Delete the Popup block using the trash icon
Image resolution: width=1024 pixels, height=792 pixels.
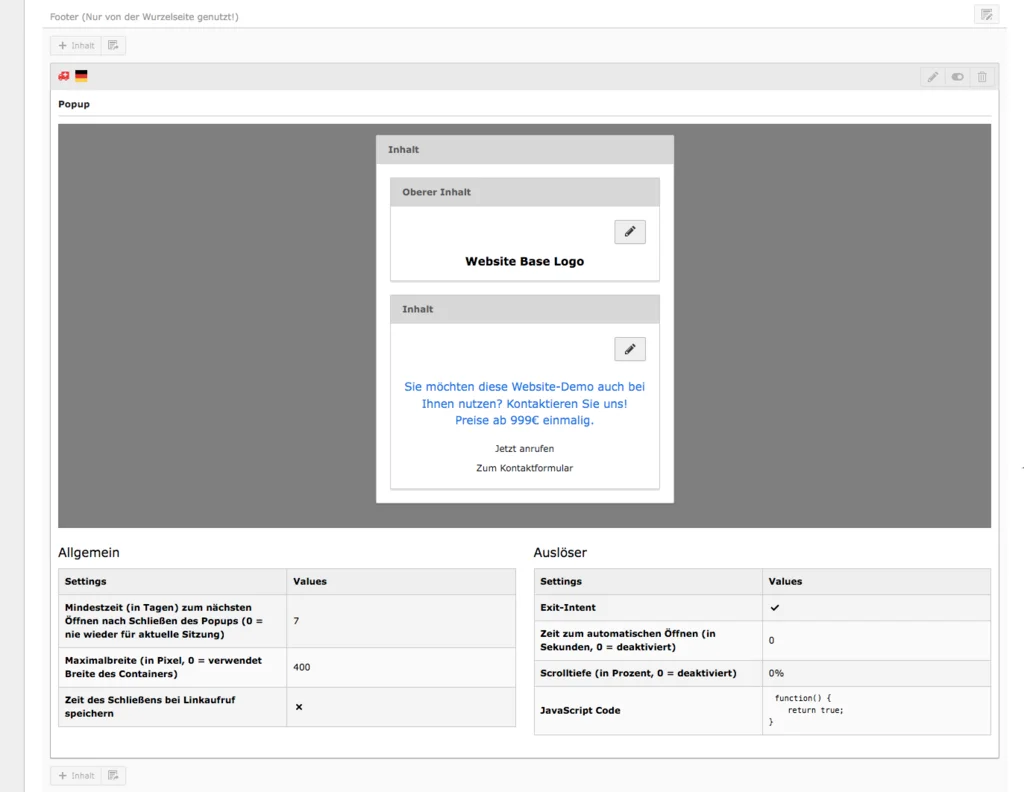[x=982, y=76]
